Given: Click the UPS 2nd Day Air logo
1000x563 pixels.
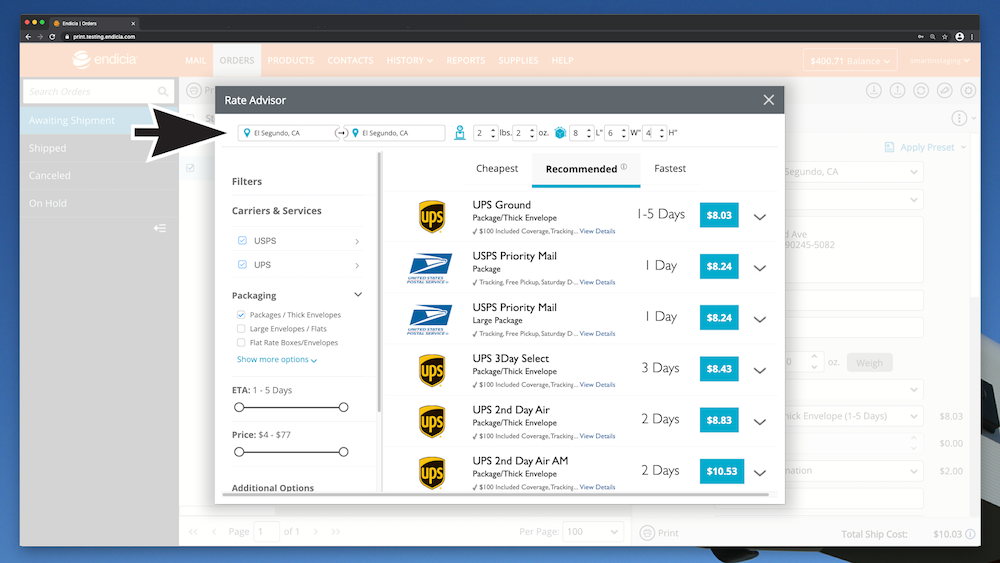Looking at the screenshot, I should 432,421.
